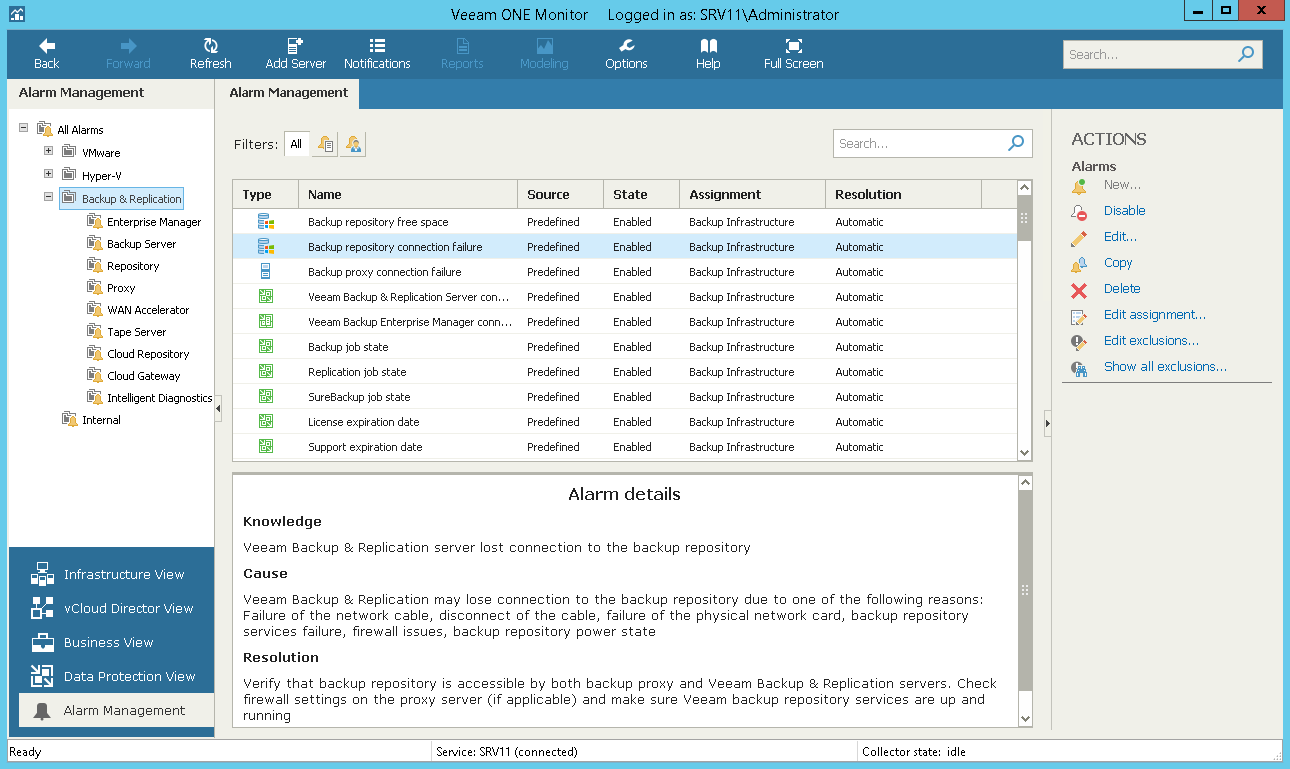The width and height of the screenshot is (1290, 769).
Task: Click the Veeam ONE app icon in title bar
Action: 16,14
